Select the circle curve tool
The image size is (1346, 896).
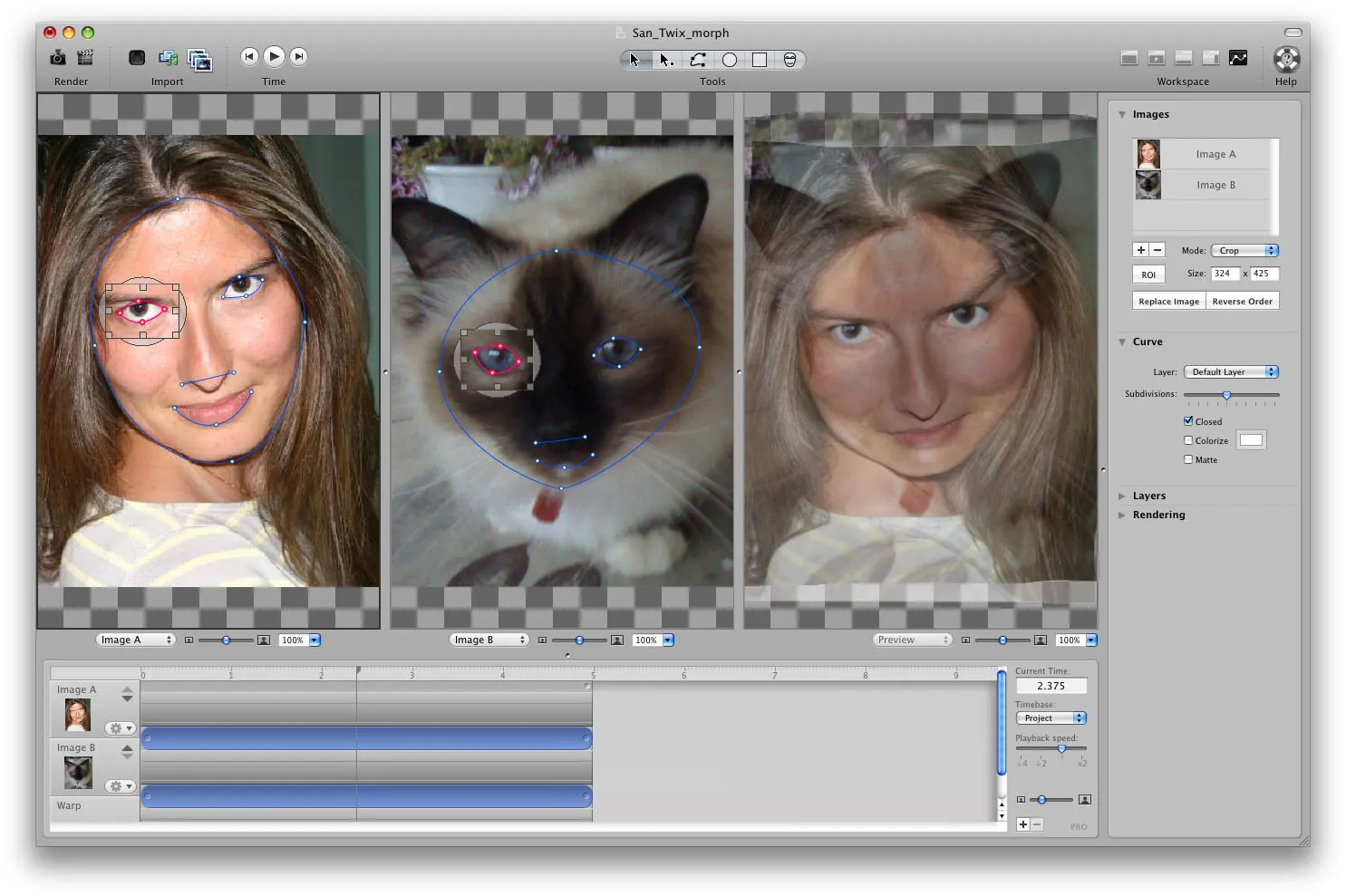coord(730,60)
